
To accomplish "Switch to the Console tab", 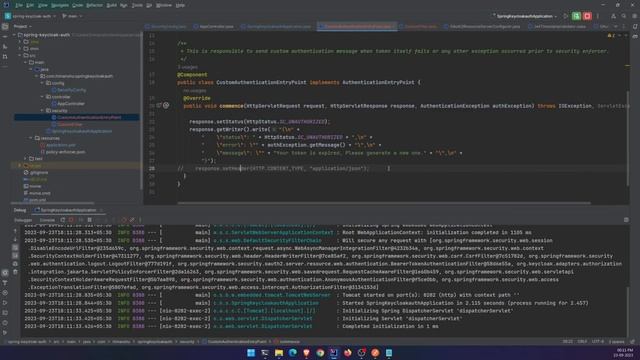I will click(47, 220).
